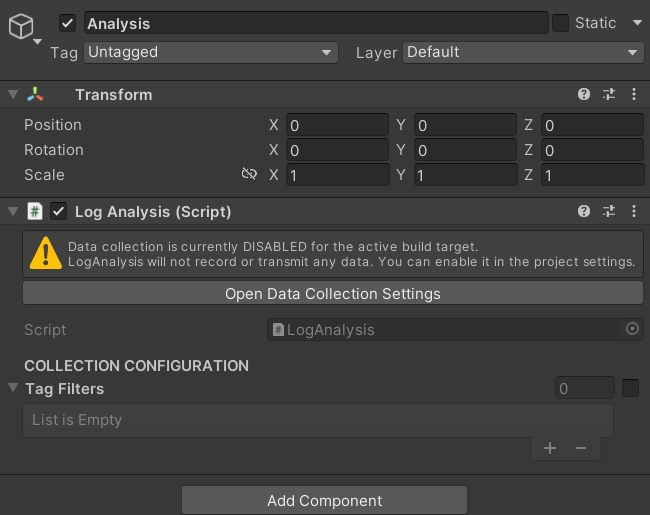
Task: Open Transform presets slider icon
Action: pos(609,95)
